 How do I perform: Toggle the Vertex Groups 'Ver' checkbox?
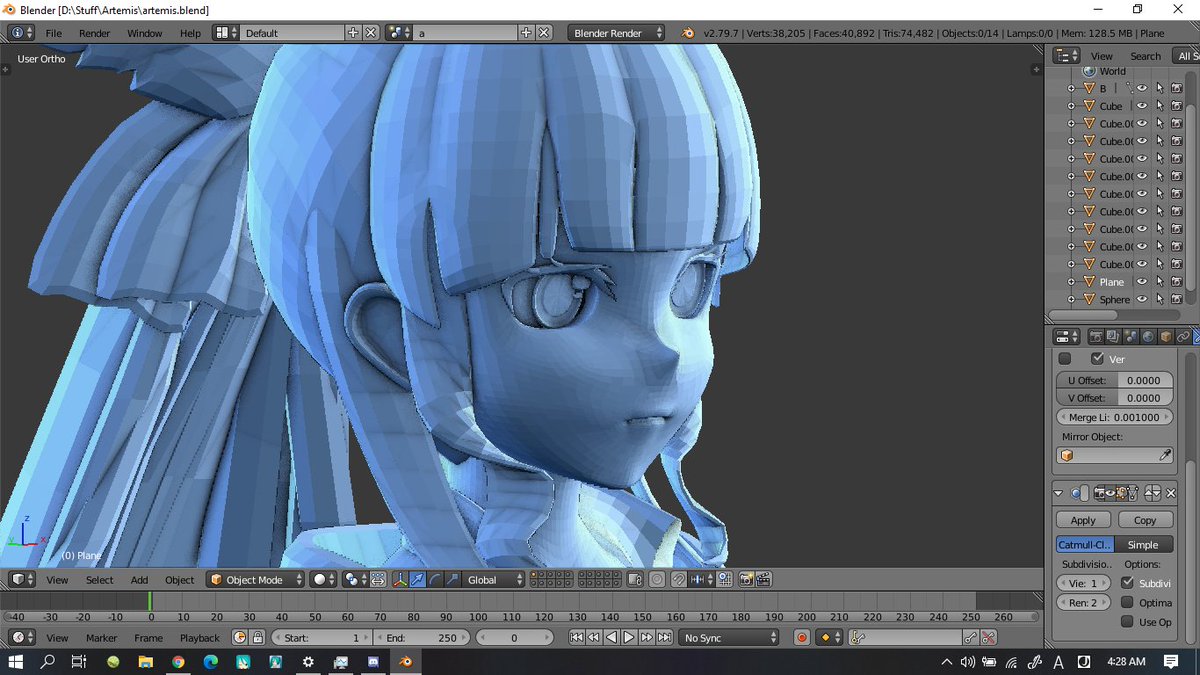1098,358
